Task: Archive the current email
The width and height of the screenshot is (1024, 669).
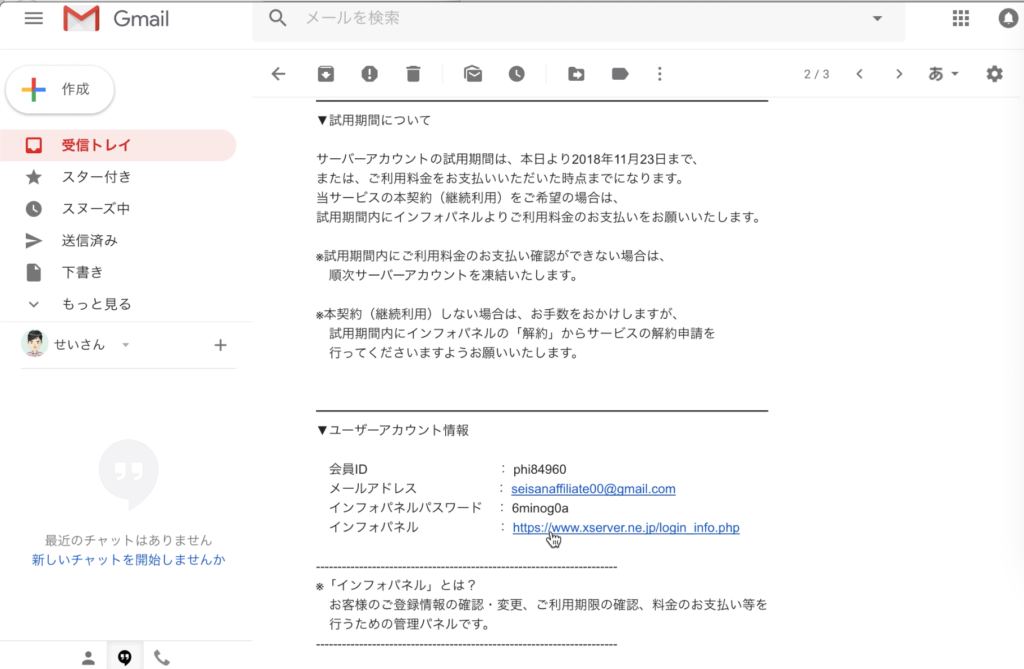Action: coord(325,73)
